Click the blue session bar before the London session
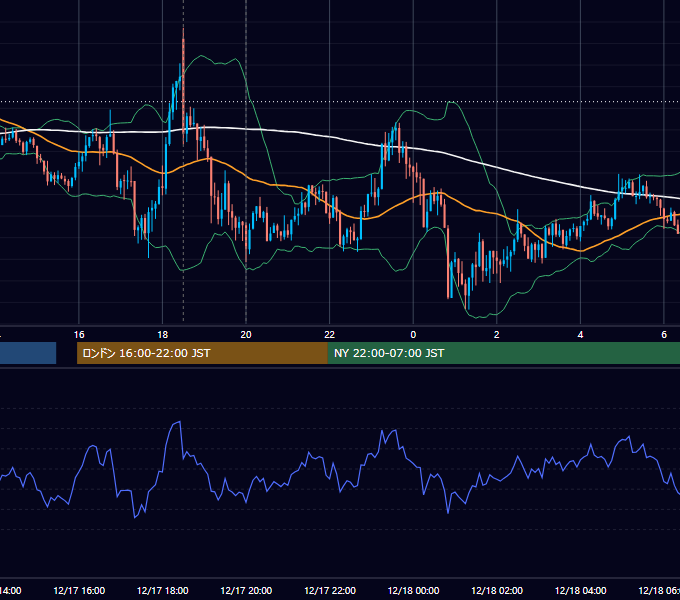The image size is (680, 600). [x=28, y=353]
